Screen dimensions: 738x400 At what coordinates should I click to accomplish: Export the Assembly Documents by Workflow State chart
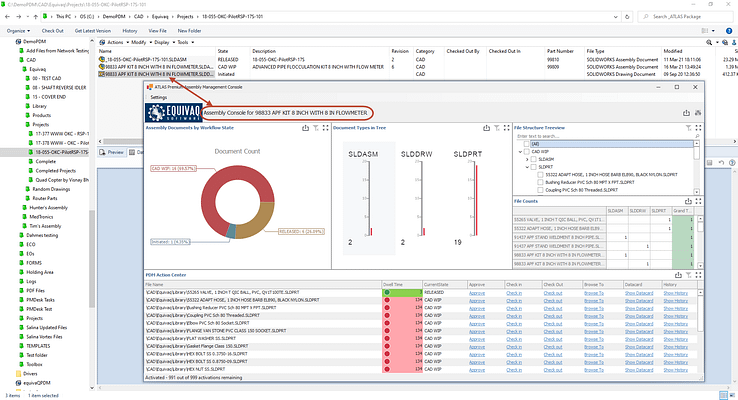(x=305, y=128)
